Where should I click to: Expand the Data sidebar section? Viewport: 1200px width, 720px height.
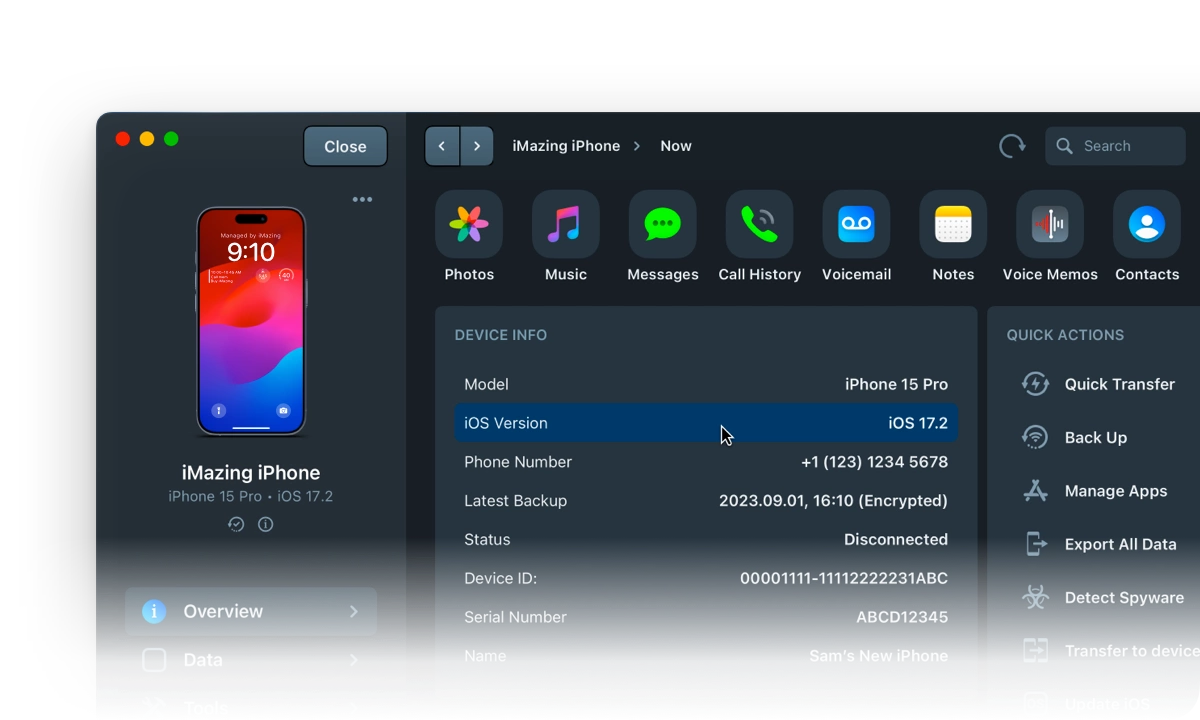pos(250,660)
